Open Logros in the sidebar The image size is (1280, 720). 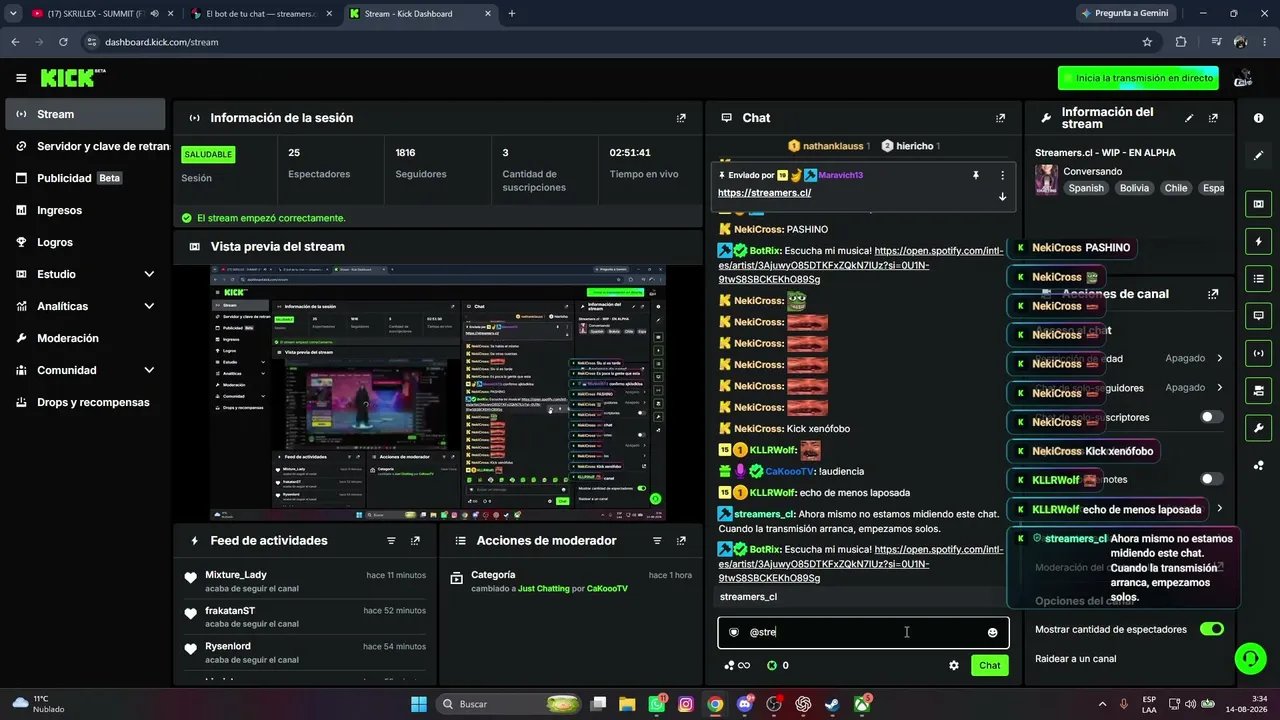[x=85, y=242]
